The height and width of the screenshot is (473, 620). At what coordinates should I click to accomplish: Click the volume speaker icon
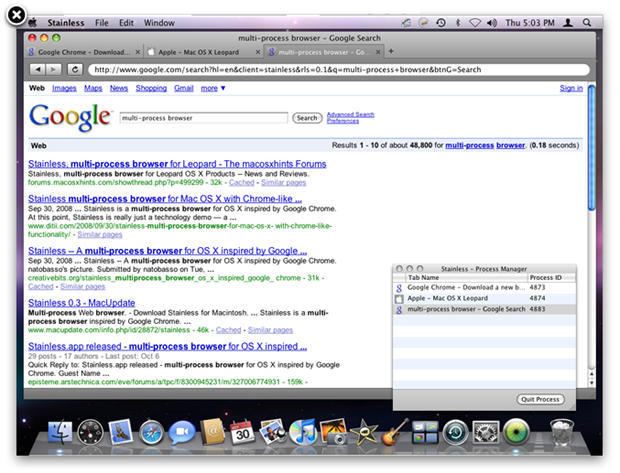coord(492,23)
